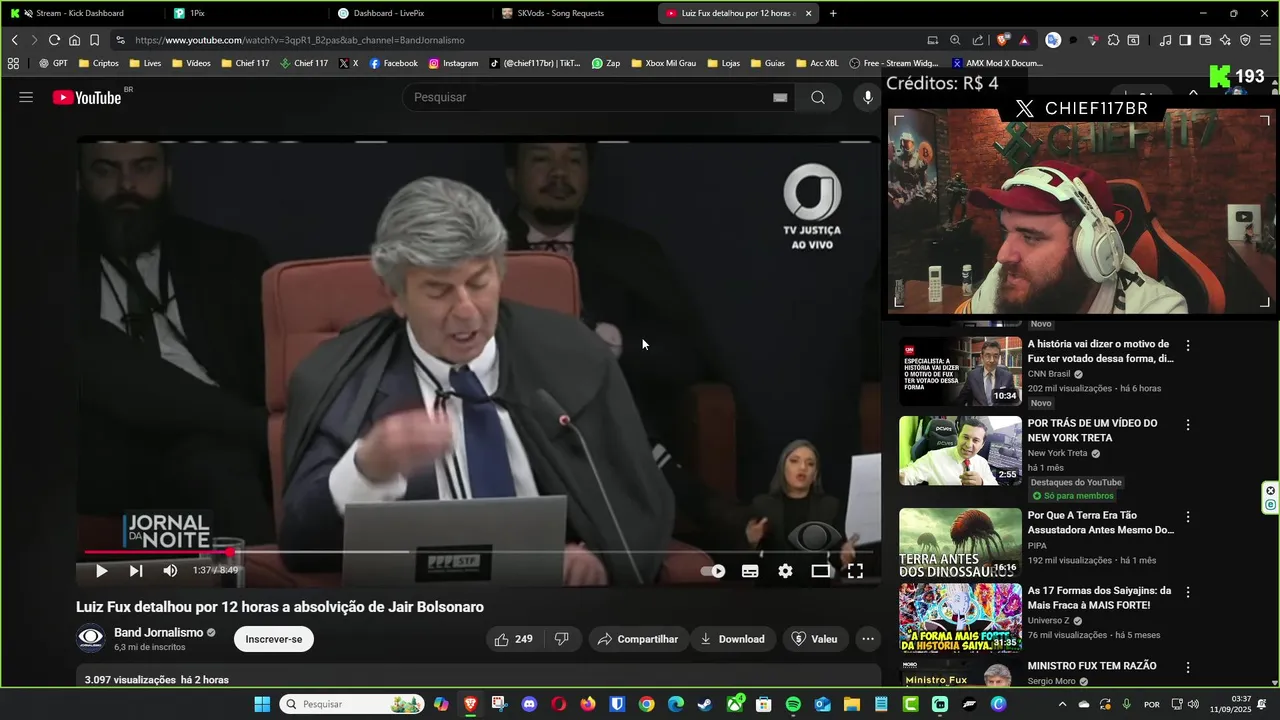Open Spotify from the taskbar
The width and height of the screenshot is (1280, 720).
[x=793, y=704]
